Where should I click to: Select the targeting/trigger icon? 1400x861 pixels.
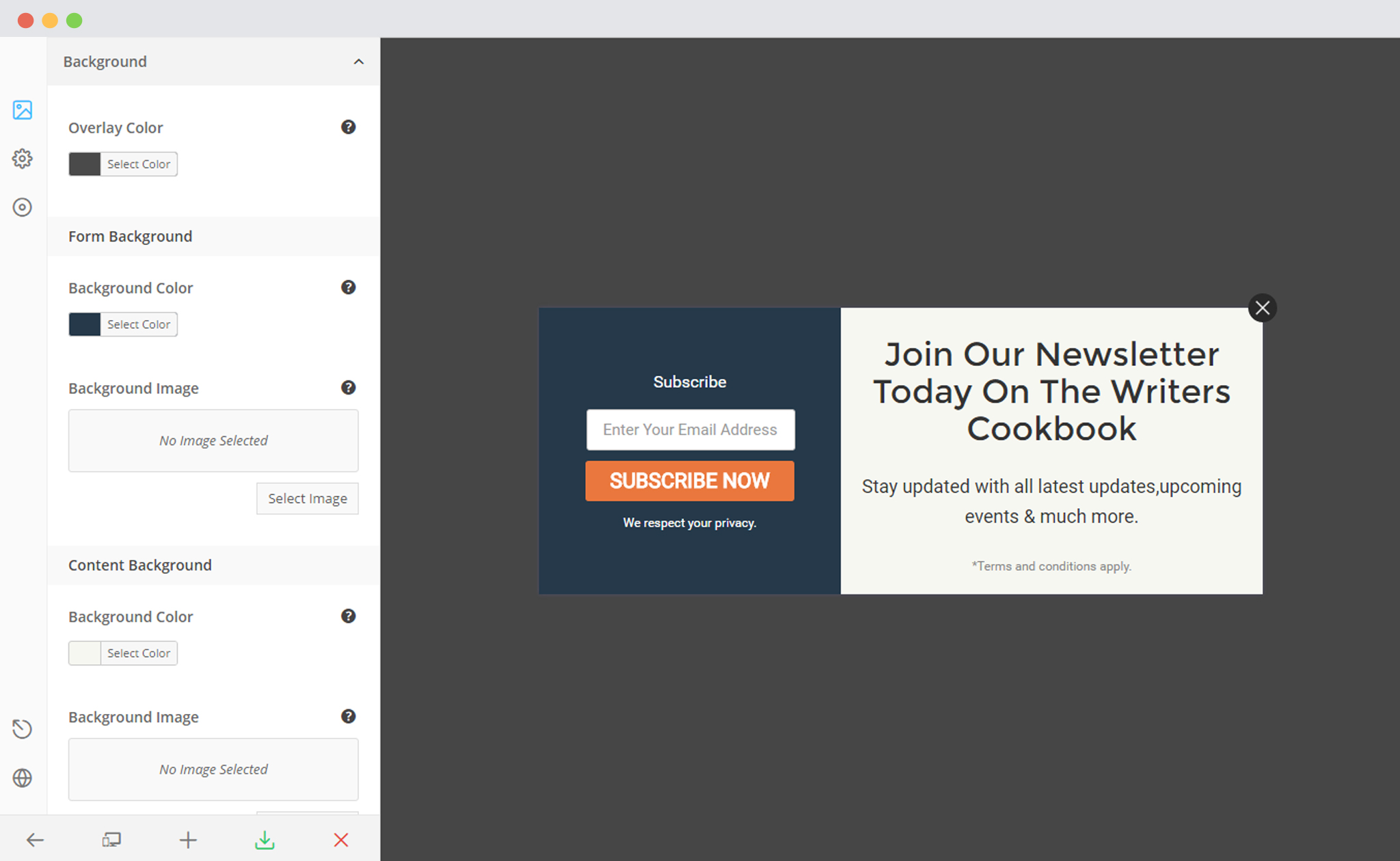tap(22, 207)
